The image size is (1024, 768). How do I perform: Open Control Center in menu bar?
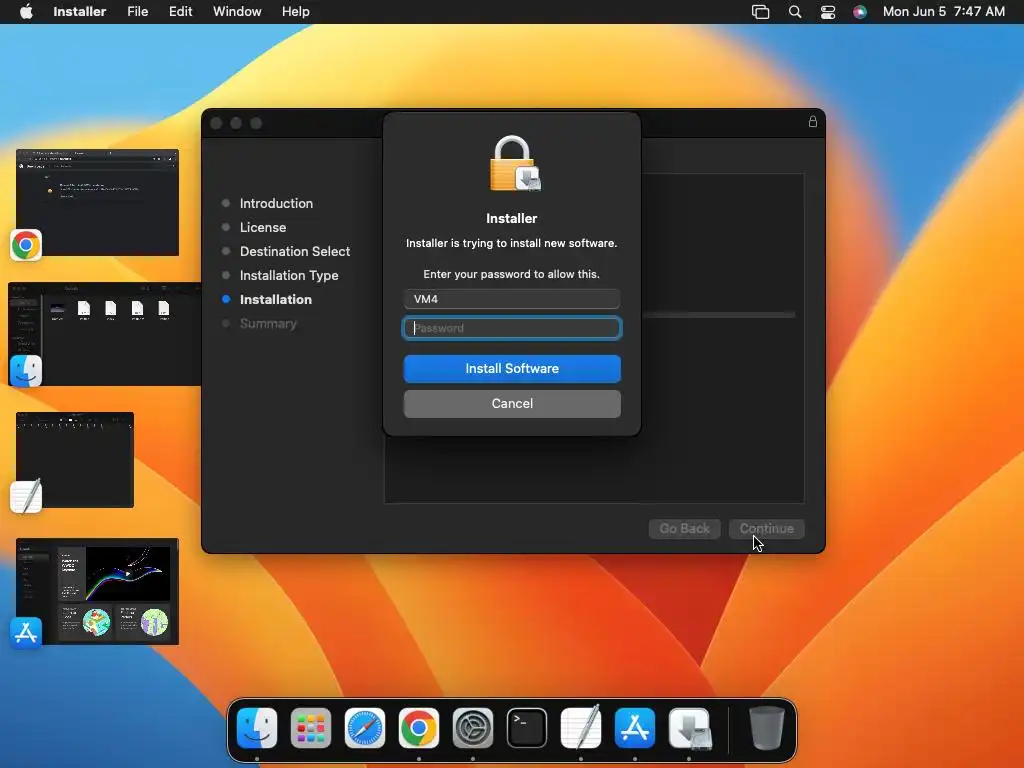coord(827,11)
